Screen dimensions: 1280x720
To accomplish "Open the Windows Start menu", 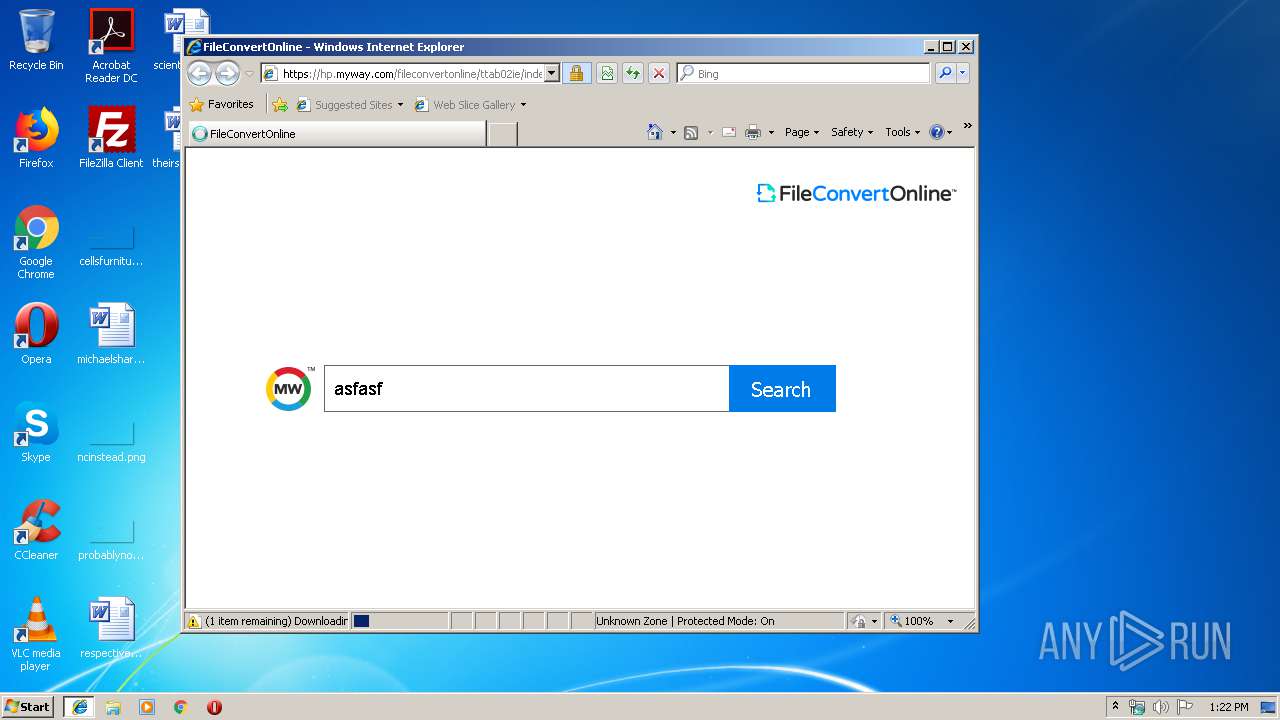I will coord(27,707).
